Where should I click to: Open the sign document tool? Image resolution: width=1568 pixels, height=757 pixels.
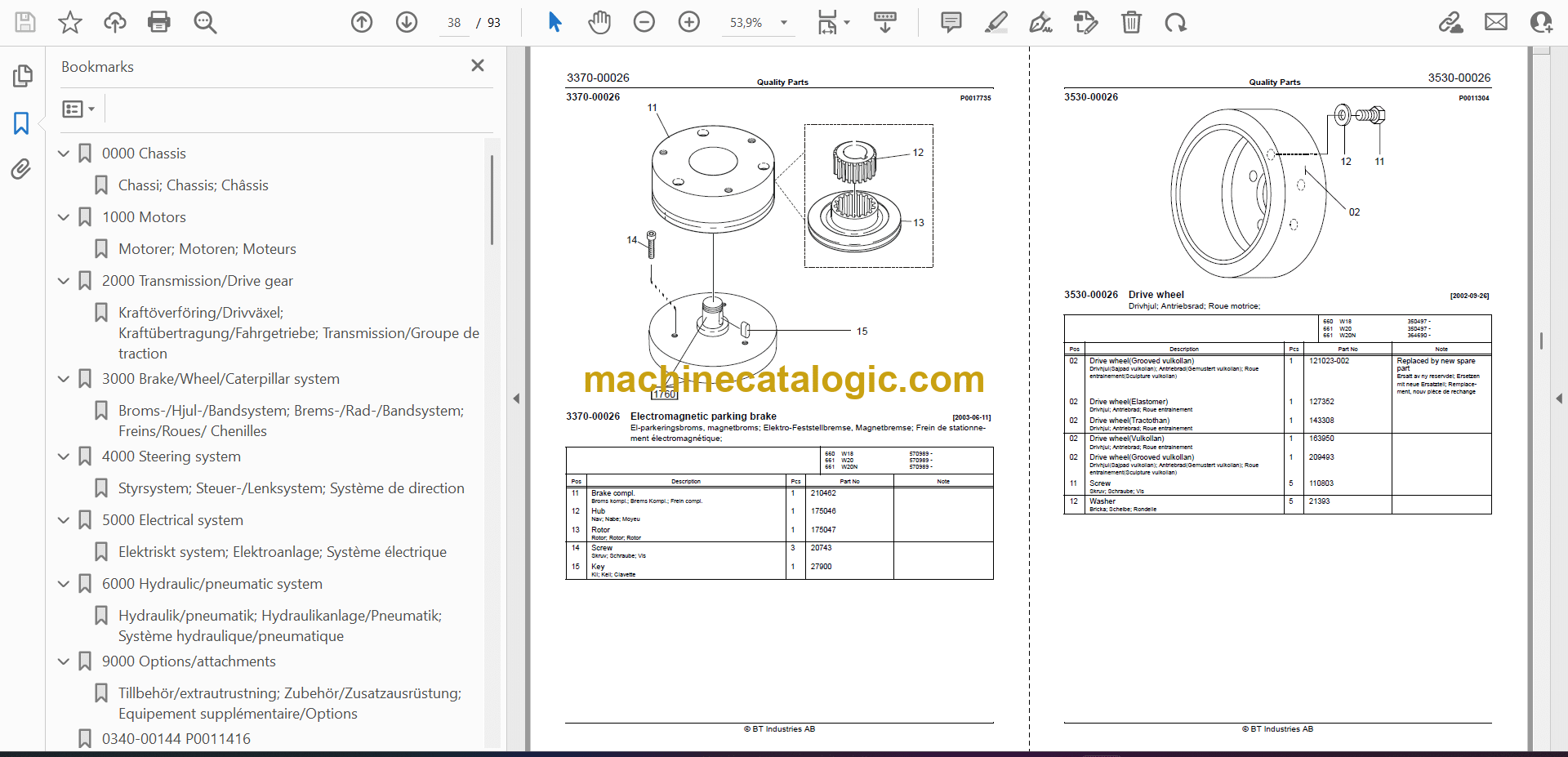pyautogui.click(x=1040, y=22)
